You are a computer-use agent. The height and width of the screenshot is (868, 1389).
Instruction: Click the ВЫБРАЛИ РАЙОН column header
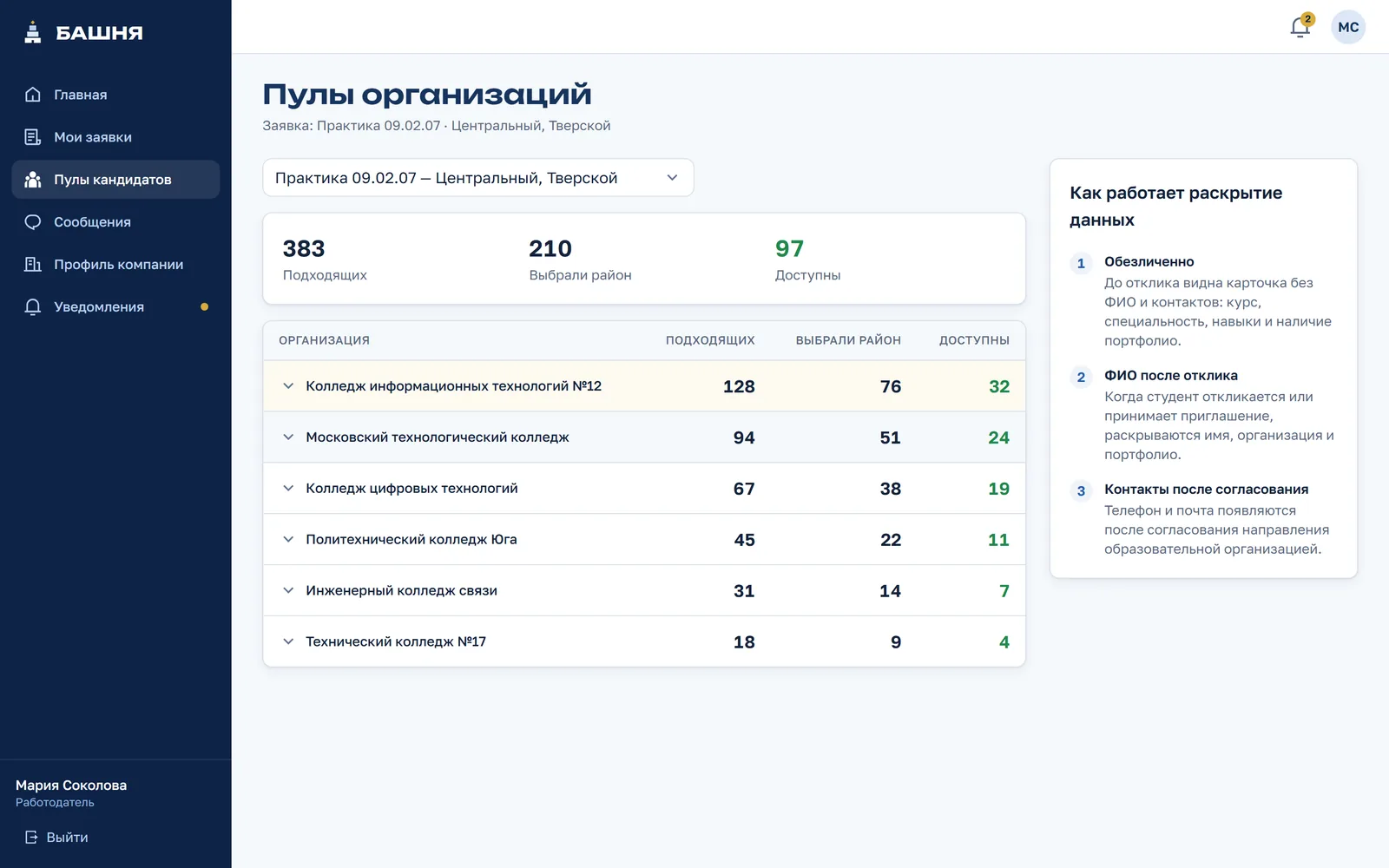(848, 340)
